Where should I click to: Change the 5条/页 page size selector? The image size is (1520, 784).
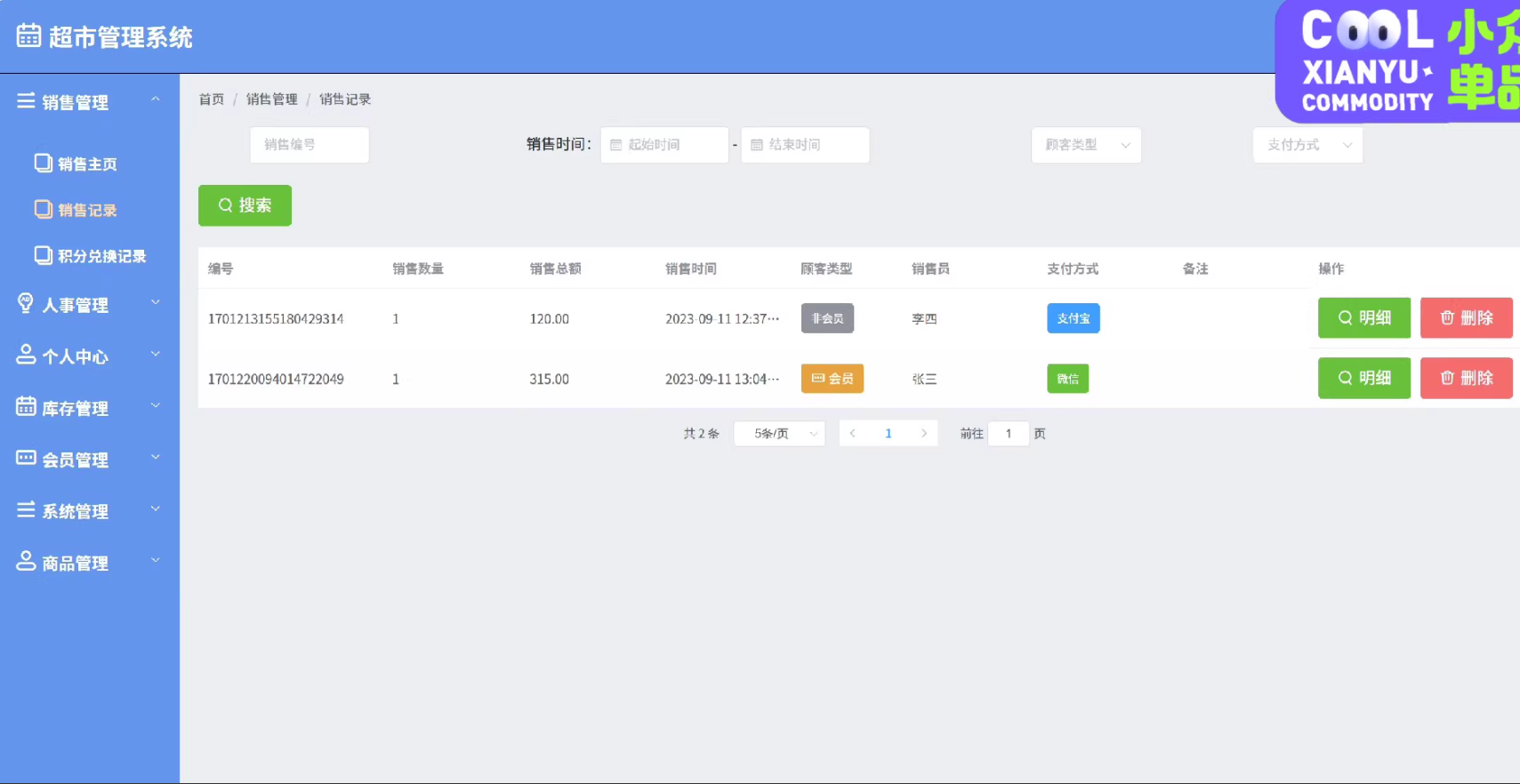[779, 434]
